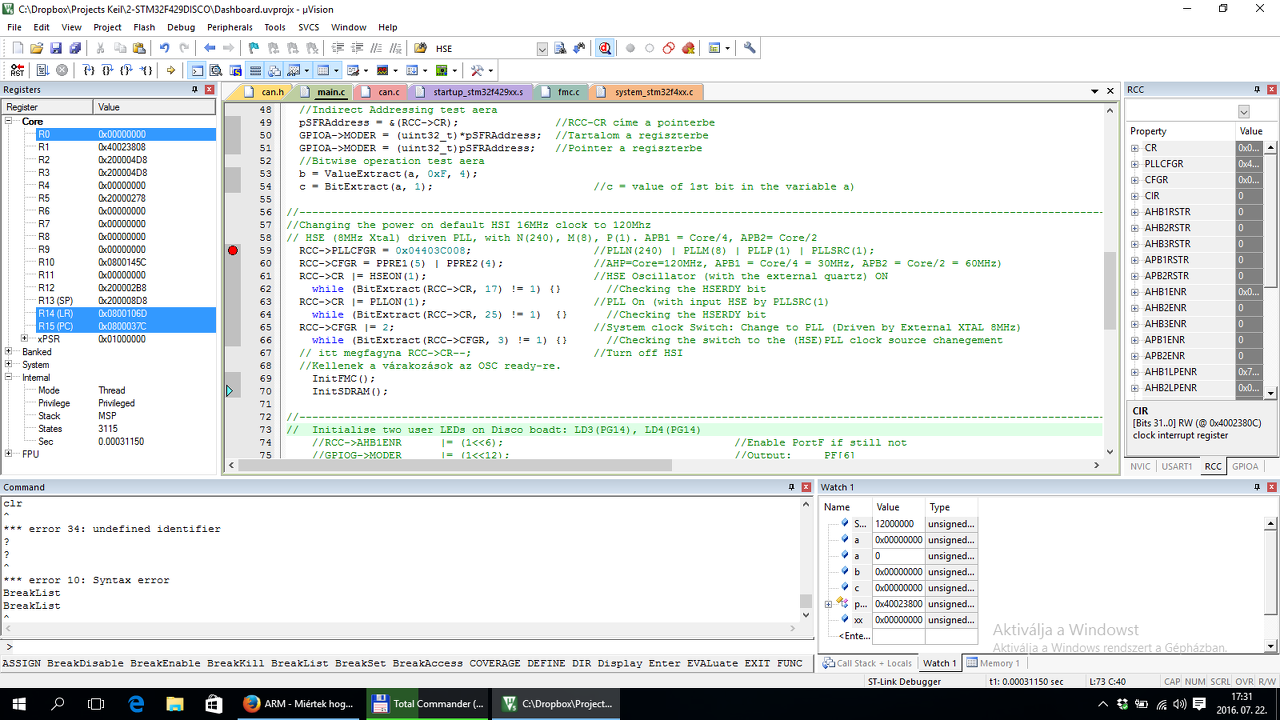Switch to Call Stack + Locals tab

(x=867, y=663)
